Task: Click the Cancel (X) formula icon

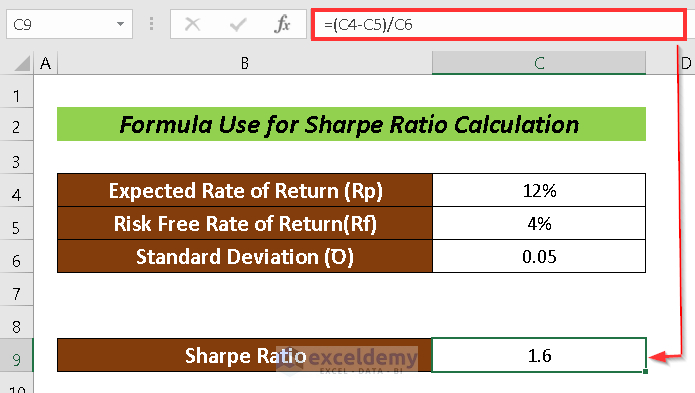Action: coord(192,24)
